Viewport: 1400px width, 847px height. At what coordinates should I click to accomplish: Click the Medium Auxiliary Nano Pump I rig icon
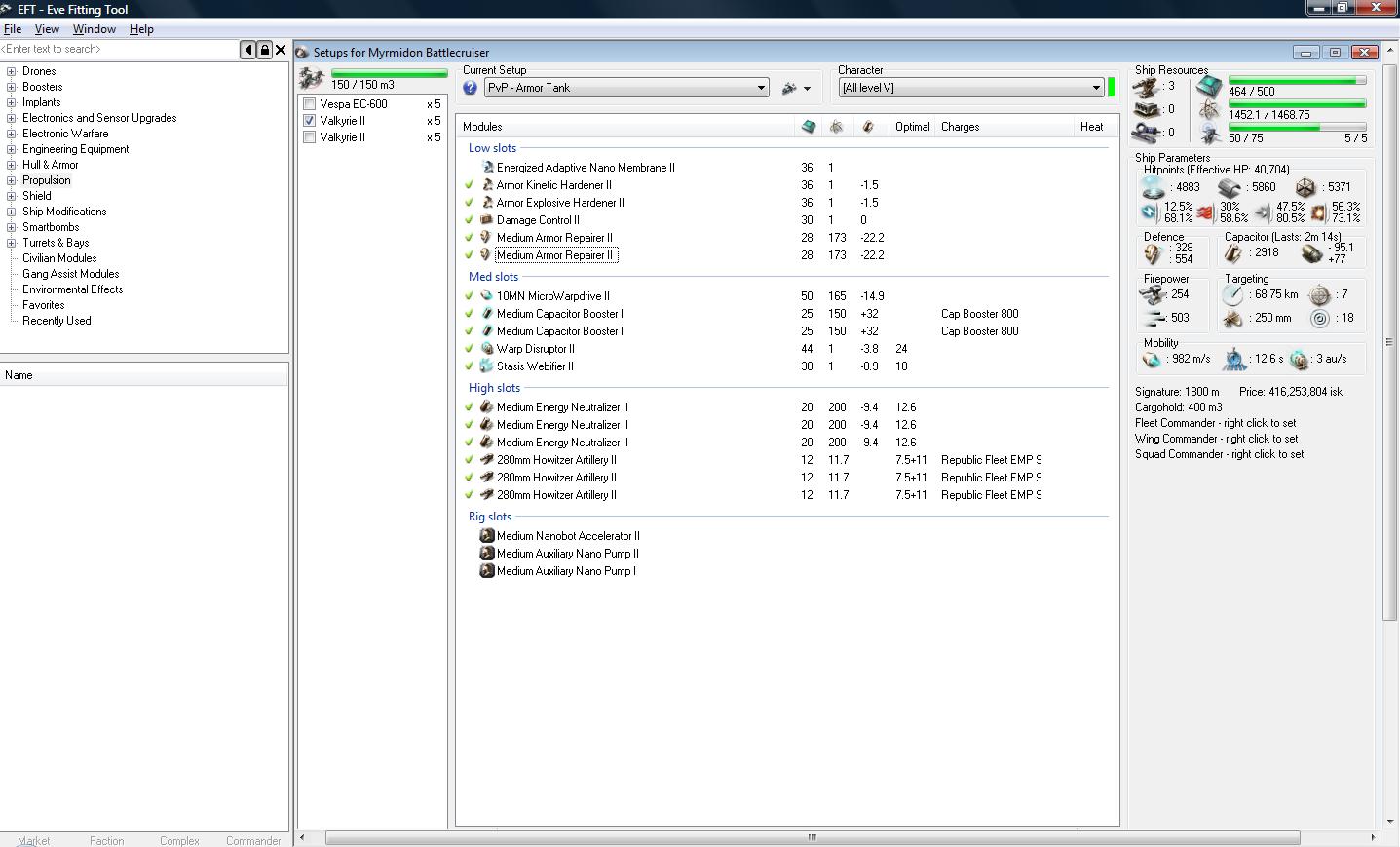487,571
